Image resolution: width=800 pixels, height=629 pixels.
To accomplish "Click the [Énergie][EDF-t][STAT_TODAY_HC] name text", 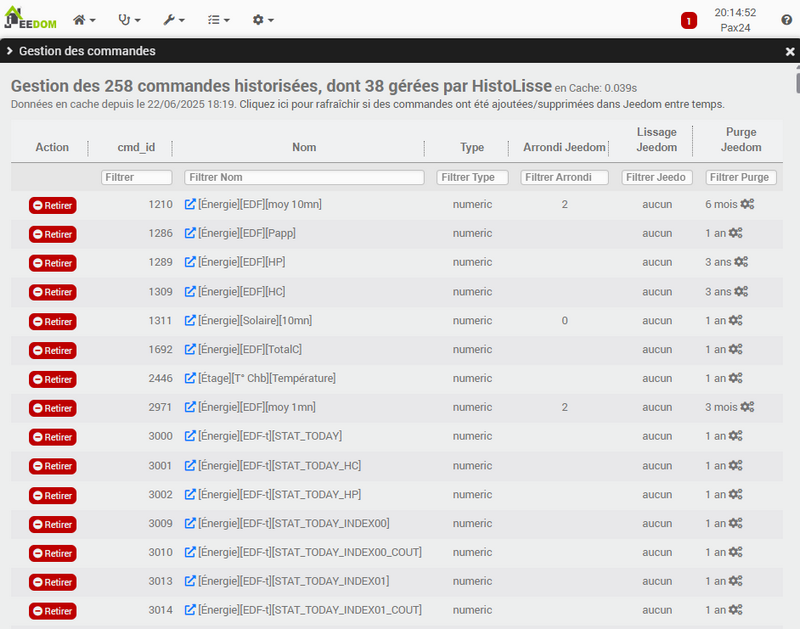I will click(280, 466).
